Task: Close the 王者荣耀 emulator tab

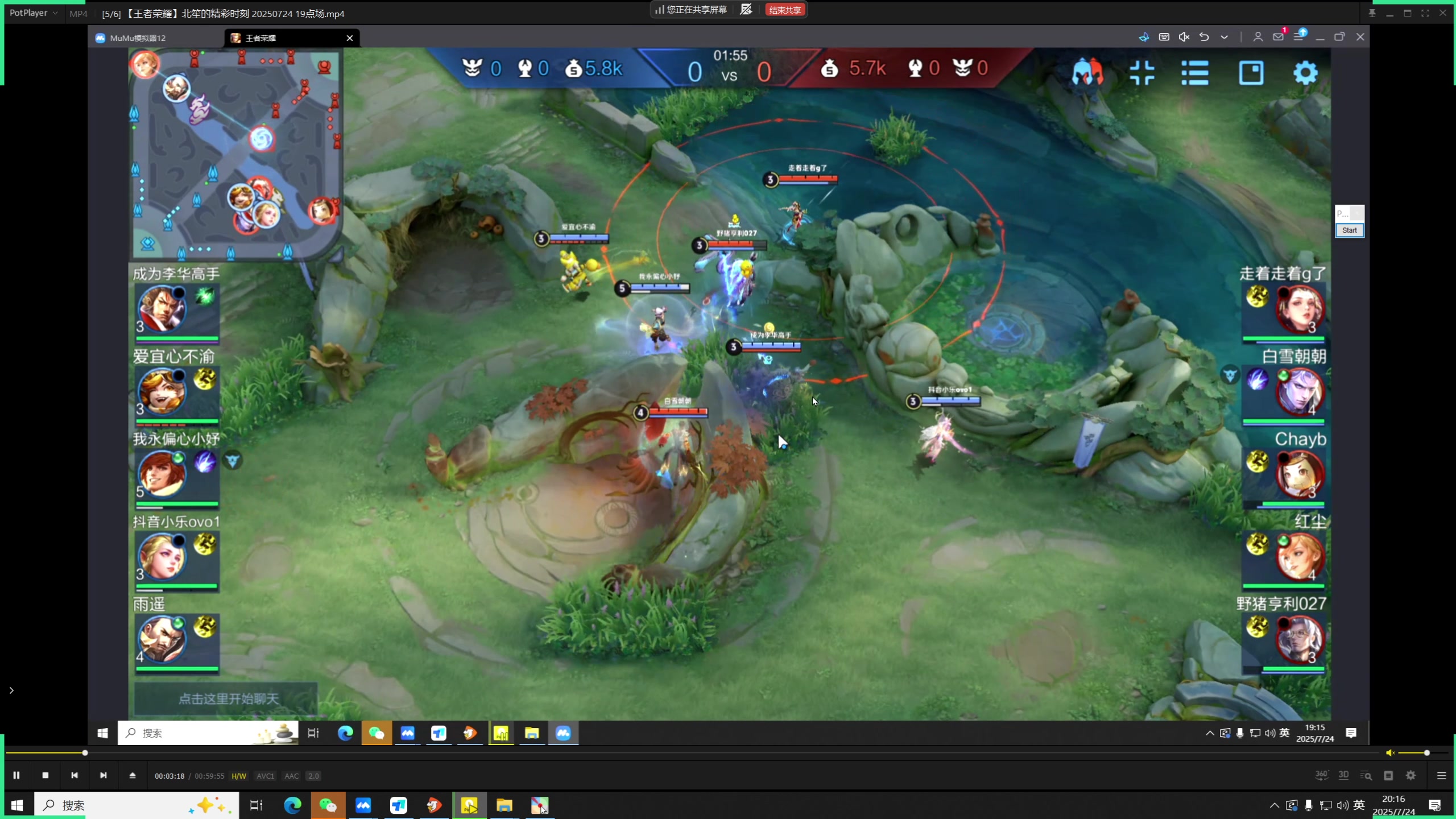Action: click(350, 38)
